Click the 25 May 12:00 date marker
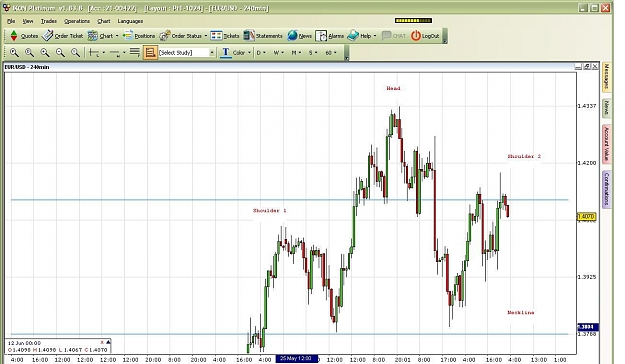 pos(297,359)
